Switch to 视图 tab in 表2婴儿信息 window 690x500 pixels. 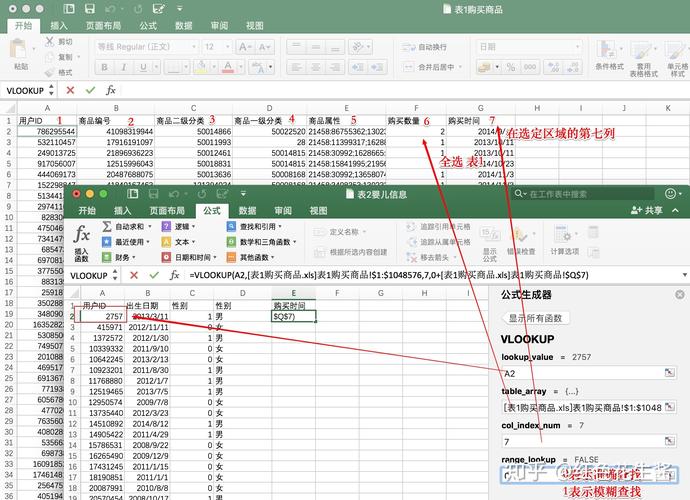[x=318, y=210]
